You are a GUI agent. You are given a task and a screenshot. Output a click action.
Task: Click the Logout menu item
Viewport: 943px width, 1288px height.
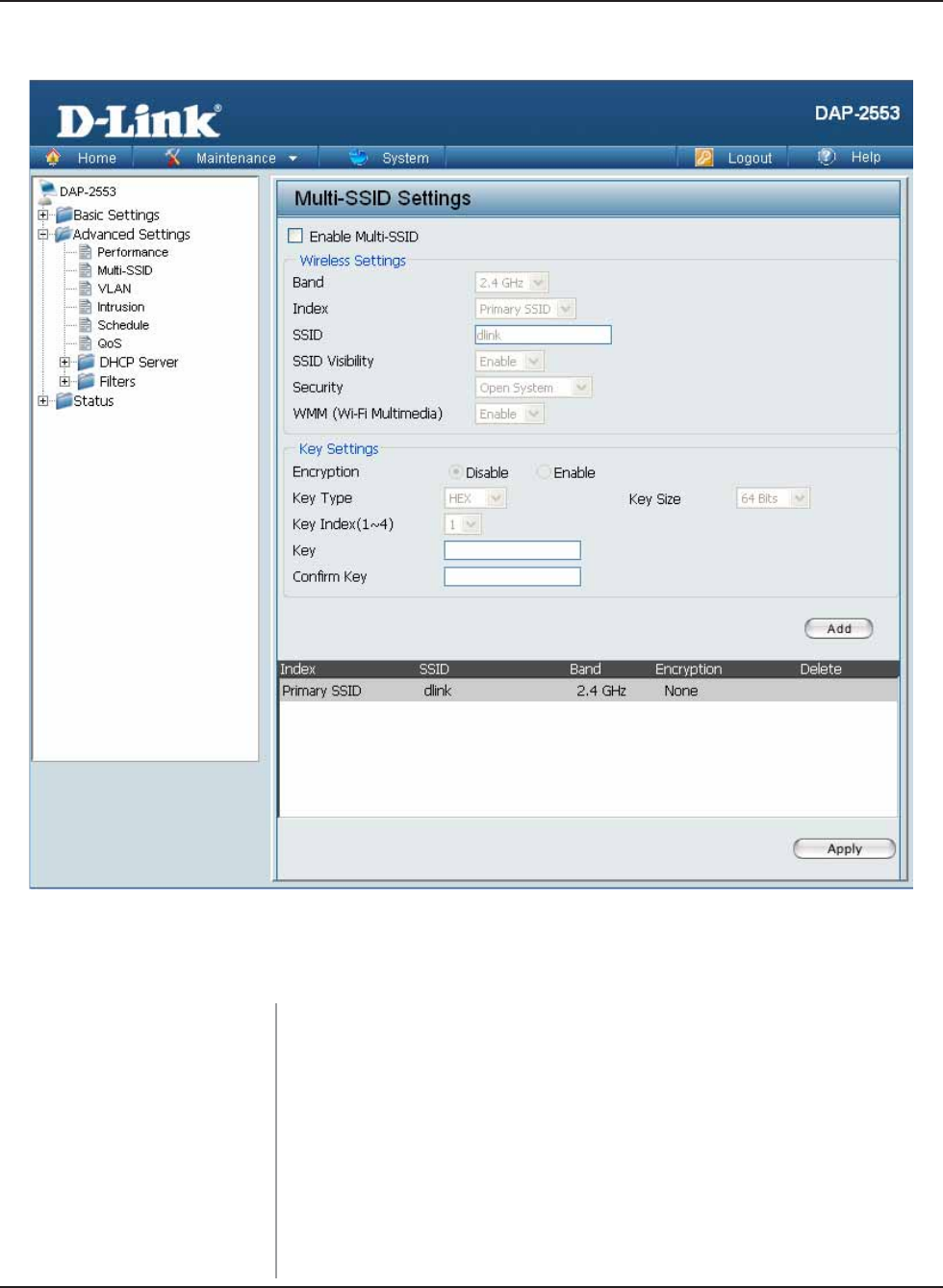click(x=750, y=158)
